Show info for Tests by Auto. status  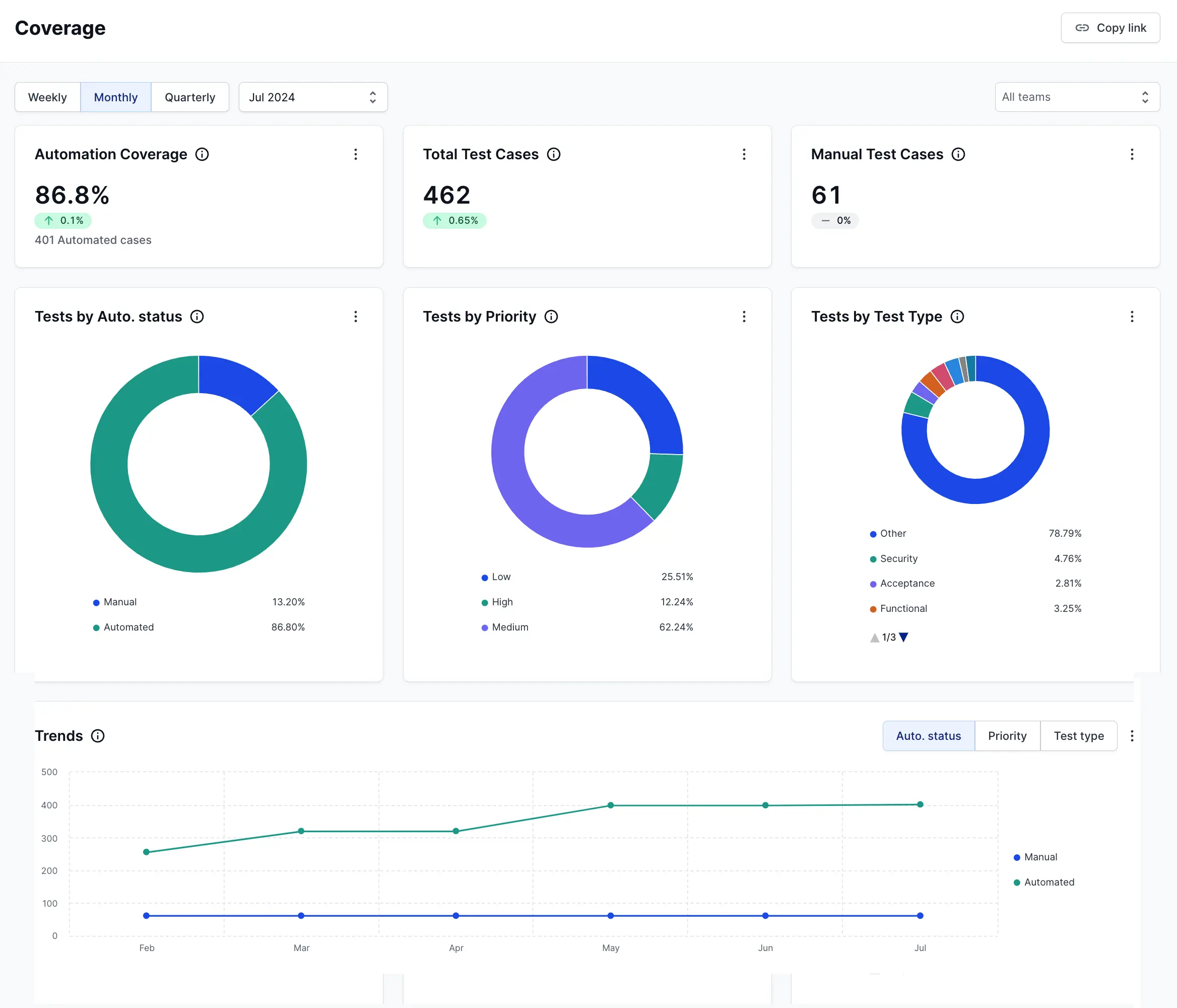pos(197,317)
